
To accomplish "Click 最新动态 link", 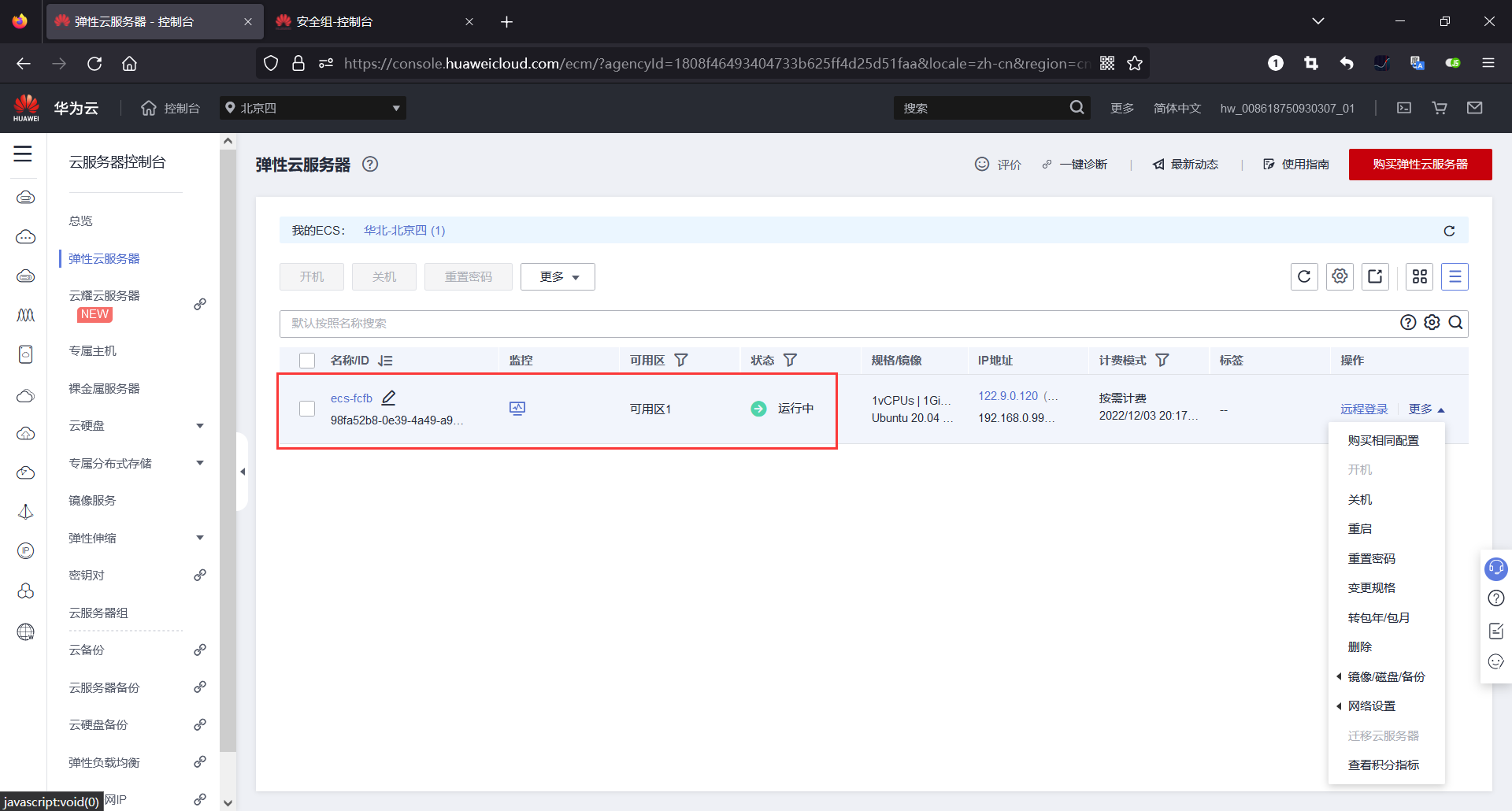I will click(1185, 165).
